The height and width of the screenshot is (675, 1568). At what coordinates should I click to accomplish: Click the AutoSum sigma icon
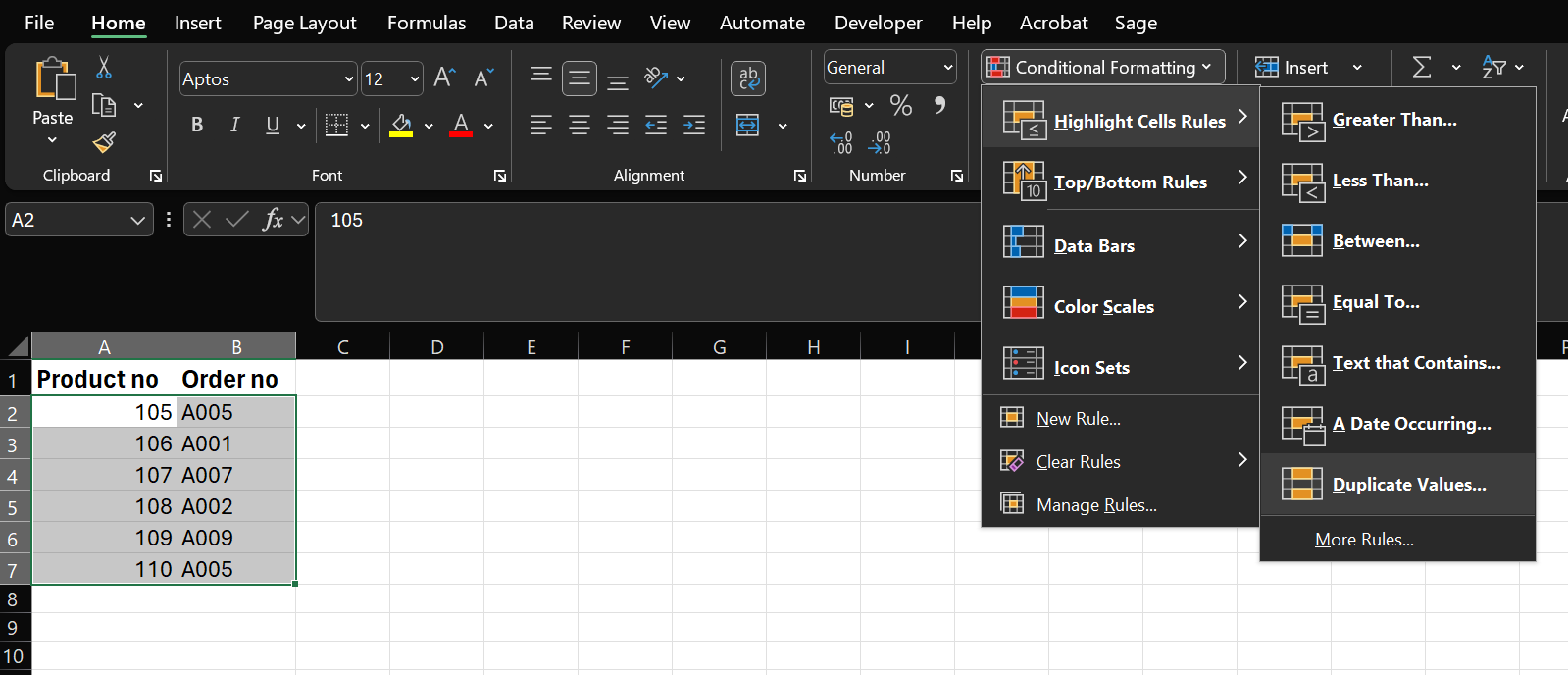[x=1421, y=67]
